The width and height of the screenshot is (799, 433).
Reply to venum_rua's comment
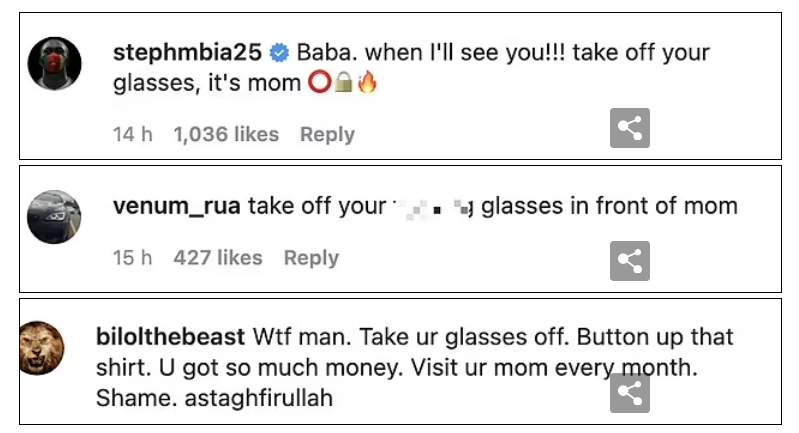[x=311, y=258]
